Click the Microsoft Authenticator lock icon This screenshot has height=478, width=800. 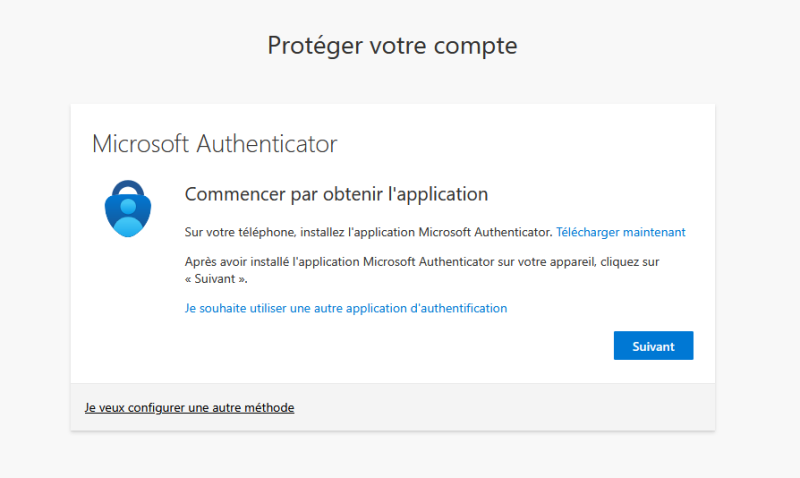[x=128, y=208]
